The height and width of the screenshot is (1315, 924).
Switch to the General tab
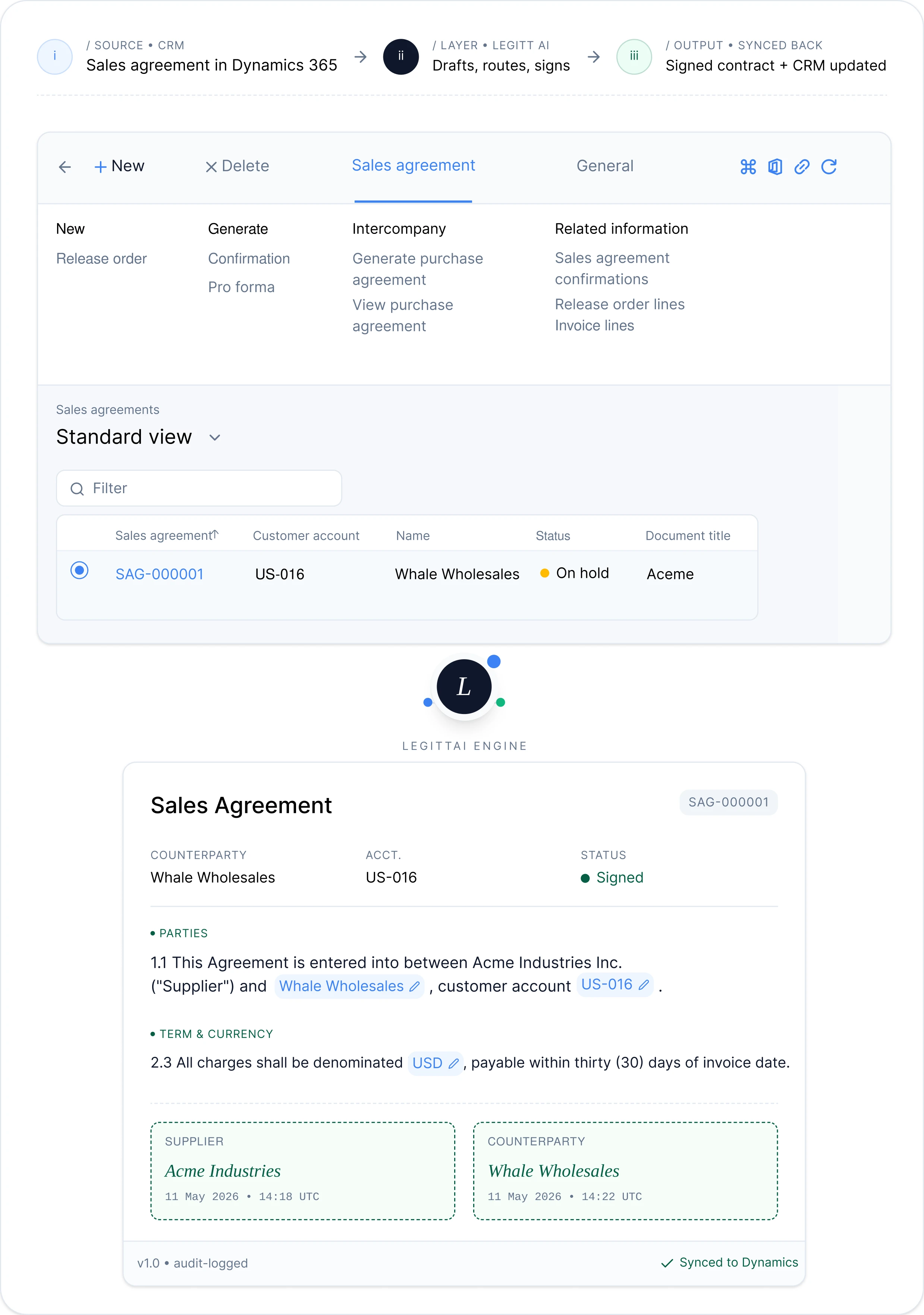pyautogui.click(x=604, y=166)
